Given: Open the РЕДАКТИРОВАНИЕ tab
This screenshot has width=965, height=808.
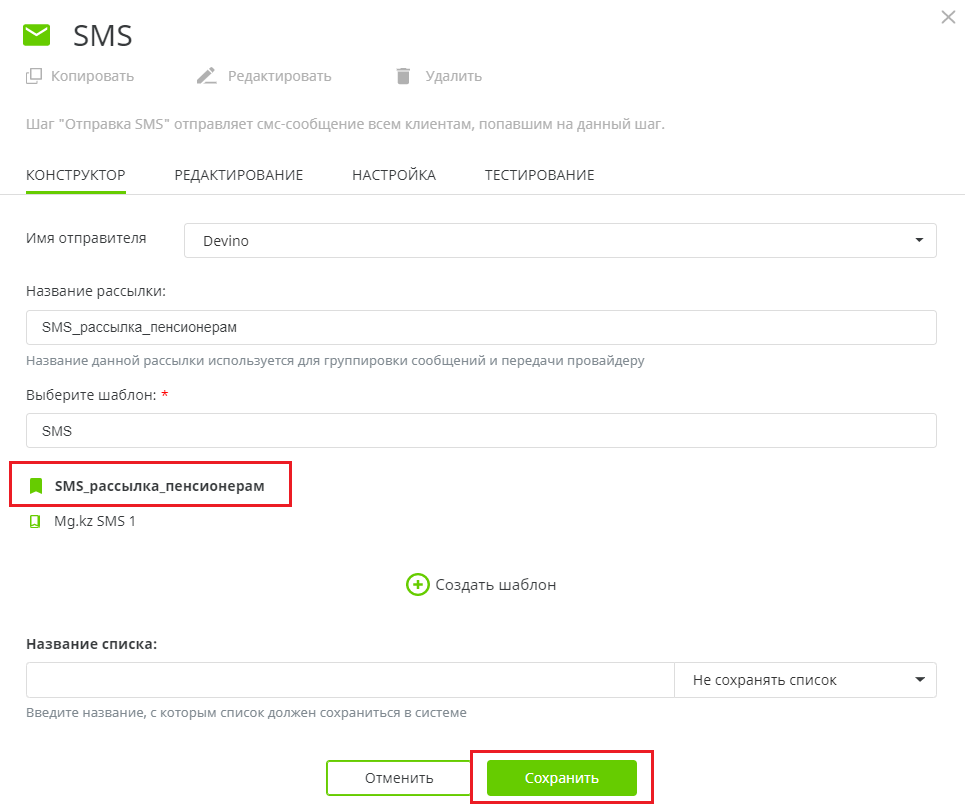Looking at the screenshot, I should click(238, 175).
